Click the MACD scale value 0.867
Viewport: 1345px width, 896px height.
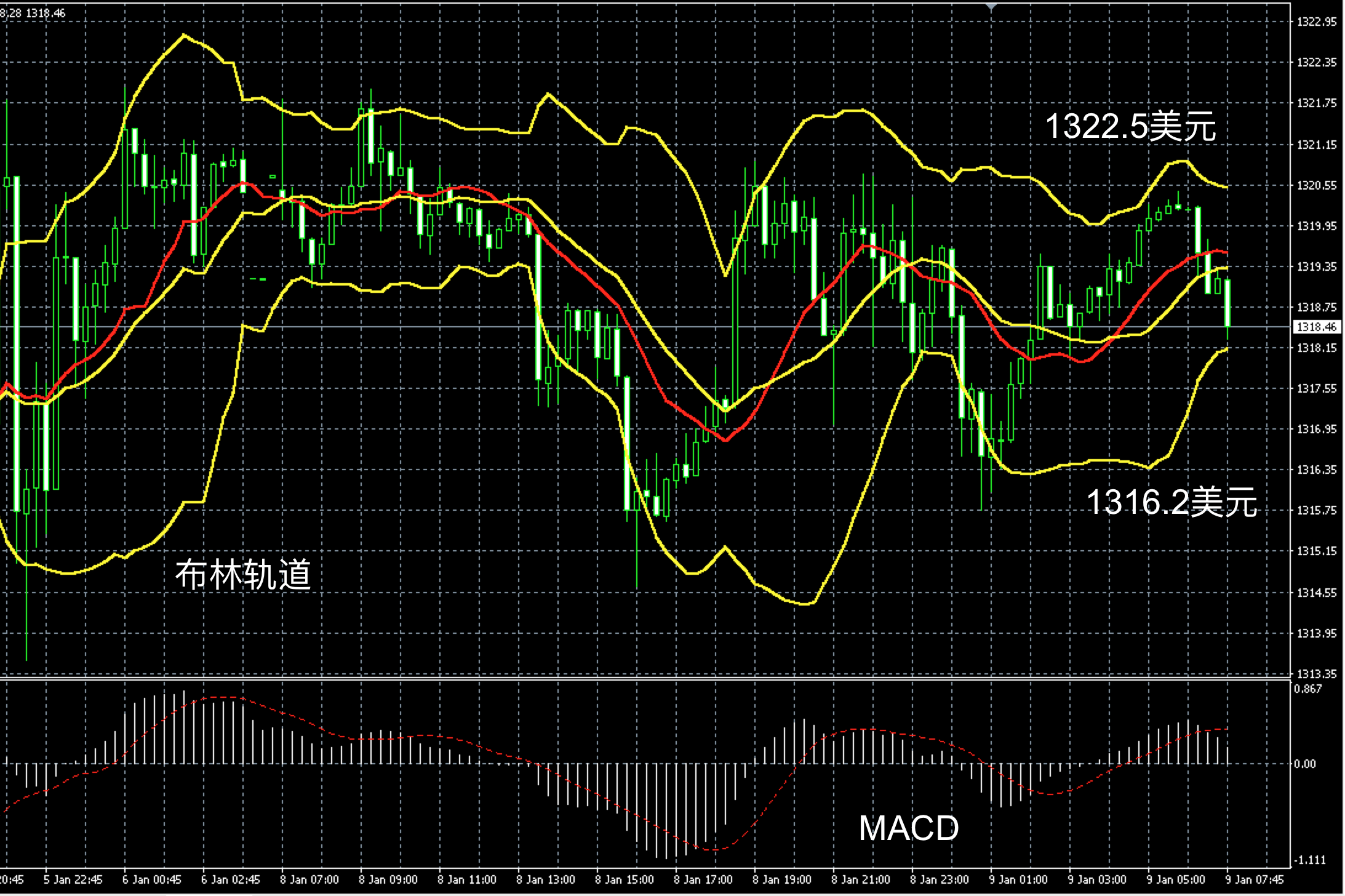coord(1307,689)
